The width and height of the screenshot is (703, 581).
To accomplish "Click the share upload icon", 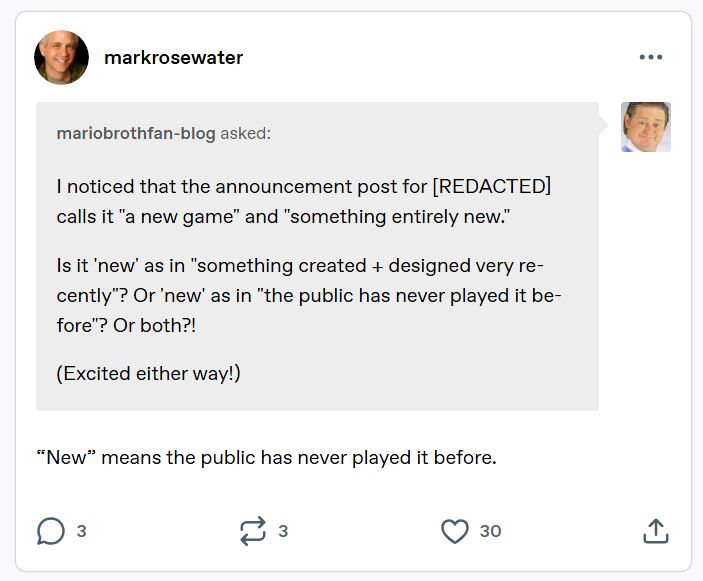I will point(655,531).
